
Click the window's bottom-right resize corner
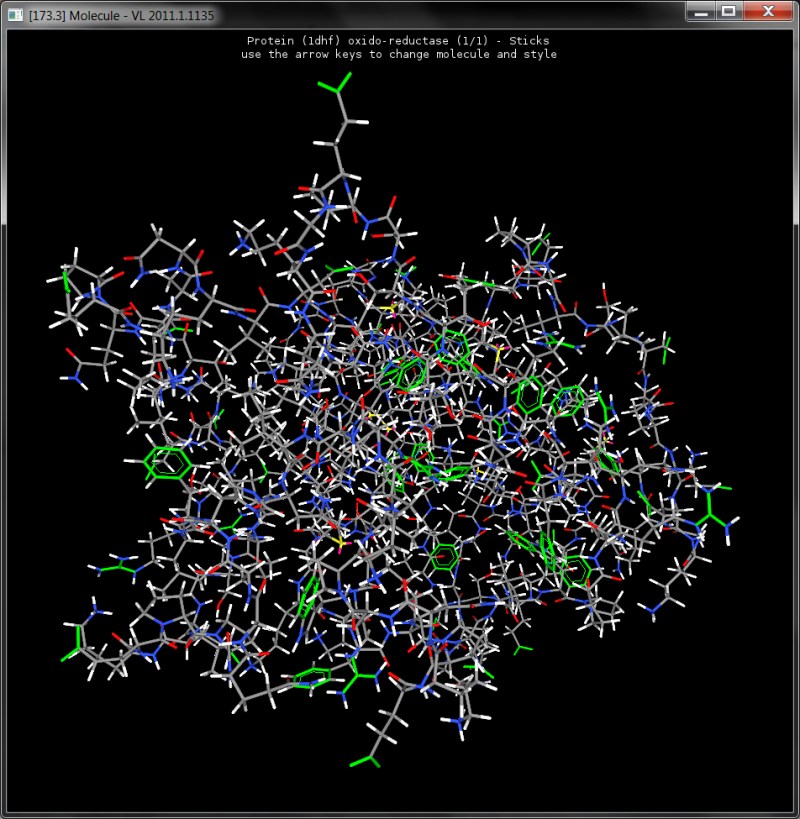pyautogui.click(x=794, y=813)
